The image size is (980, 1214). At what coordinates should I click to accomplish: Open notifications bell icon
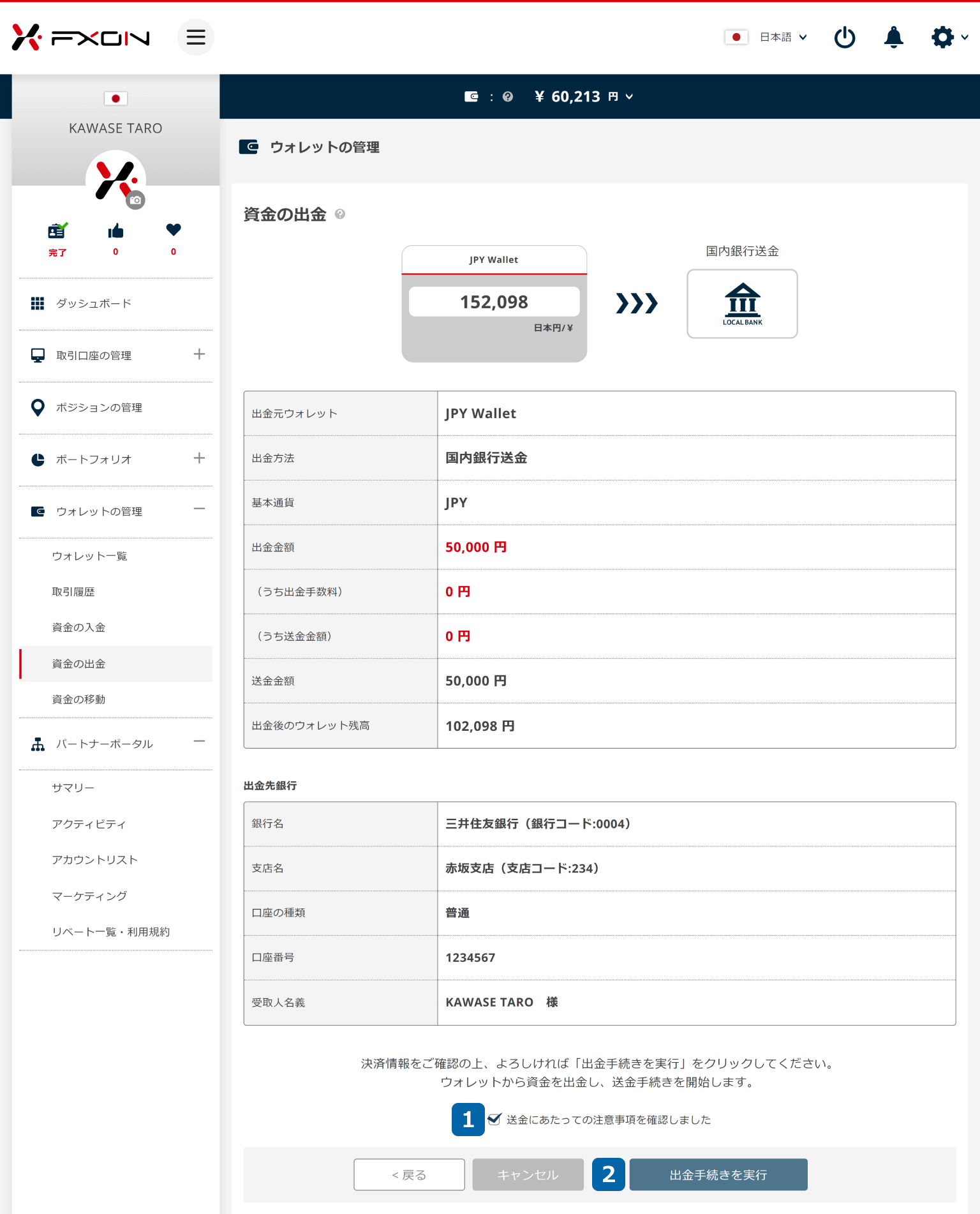[x=894, y=37]
